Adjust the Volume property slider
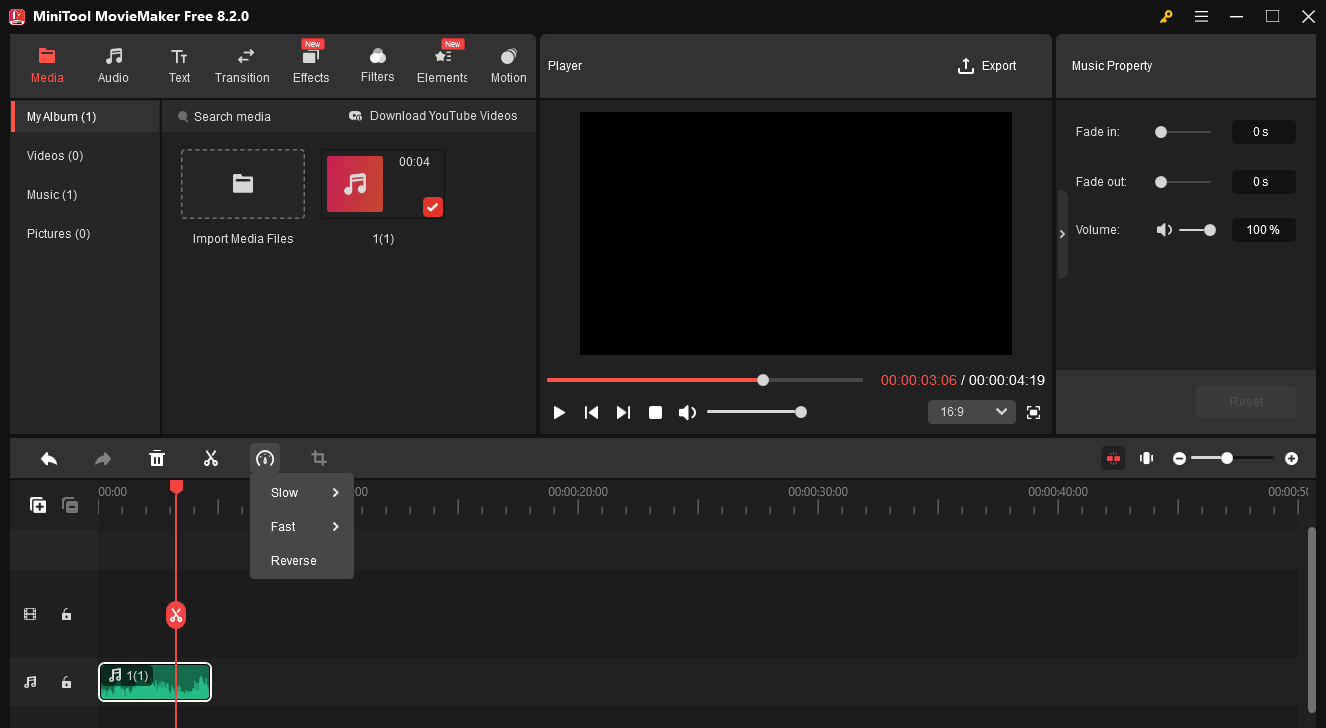The width and height of the screenshot is (1326, 728). coord(1197,230)
